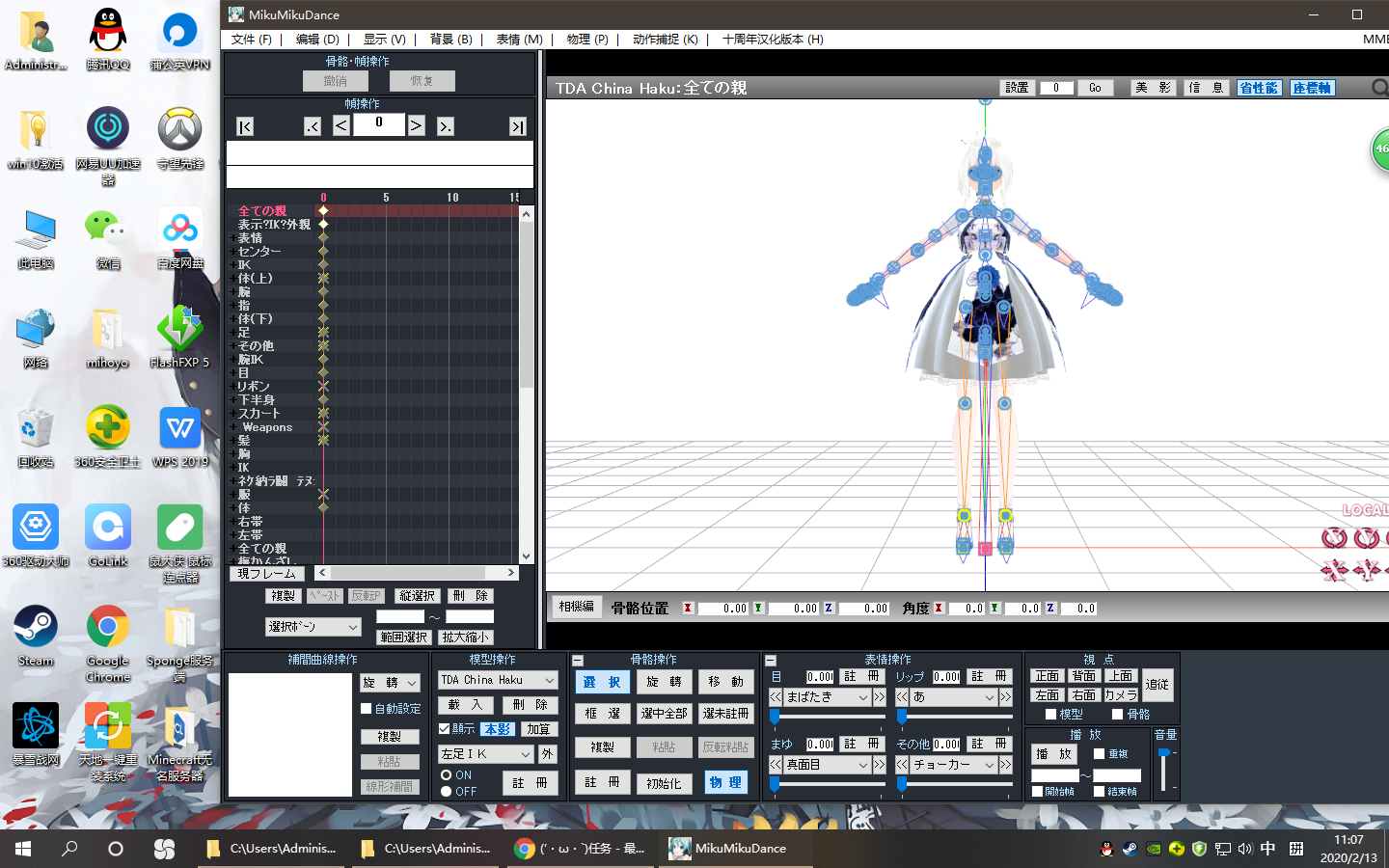1389x868 pixels.
Task: Open Google Chrome desktop shortcut
Action: click(x=108, y=642)
